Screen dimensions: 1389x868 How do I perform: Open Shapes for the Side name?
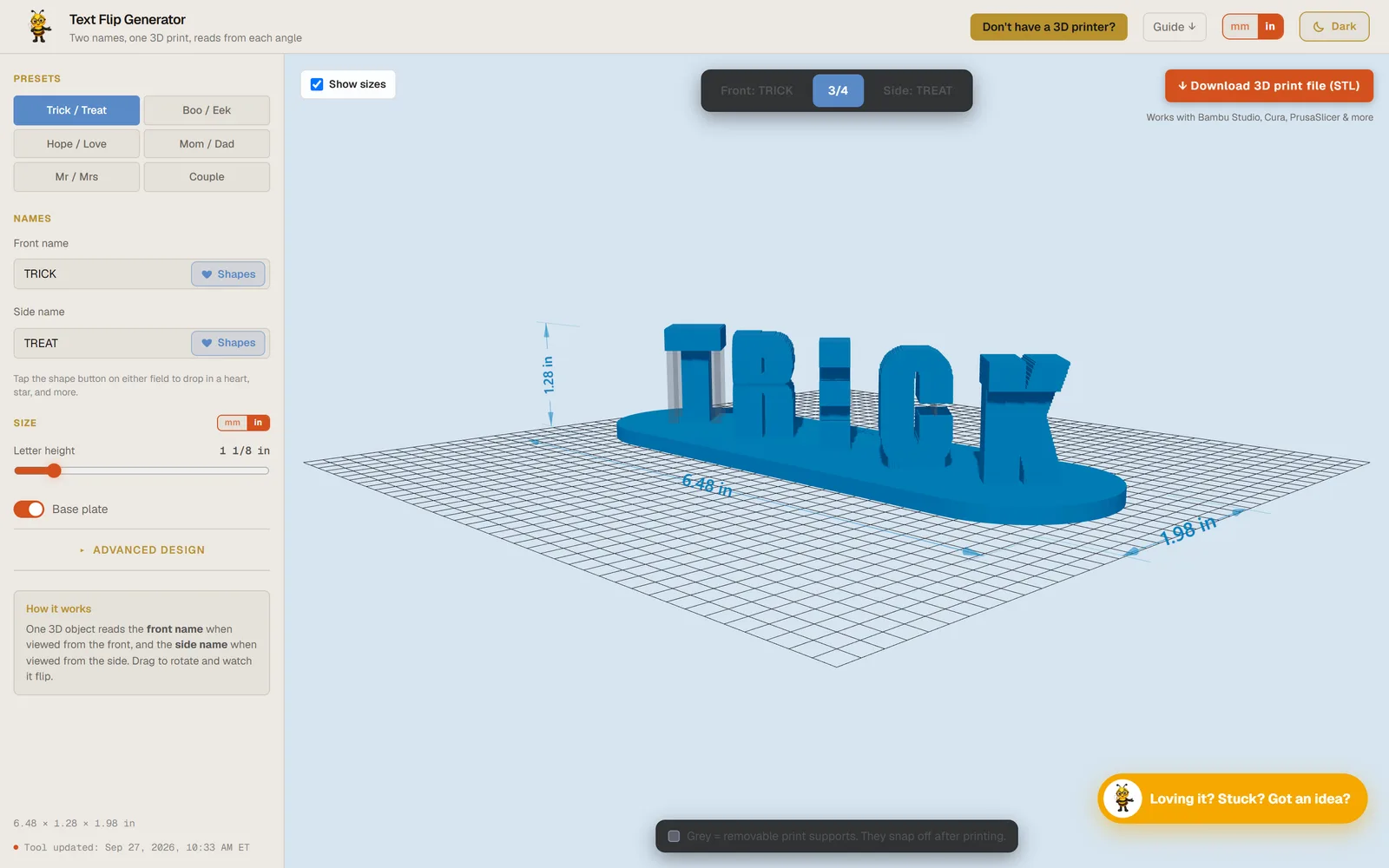click(228, 343)
